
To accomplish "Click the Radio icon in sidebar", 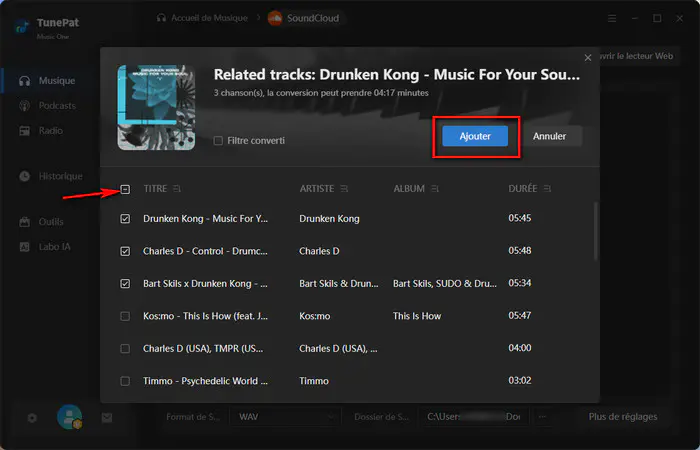I will point(25,131).
